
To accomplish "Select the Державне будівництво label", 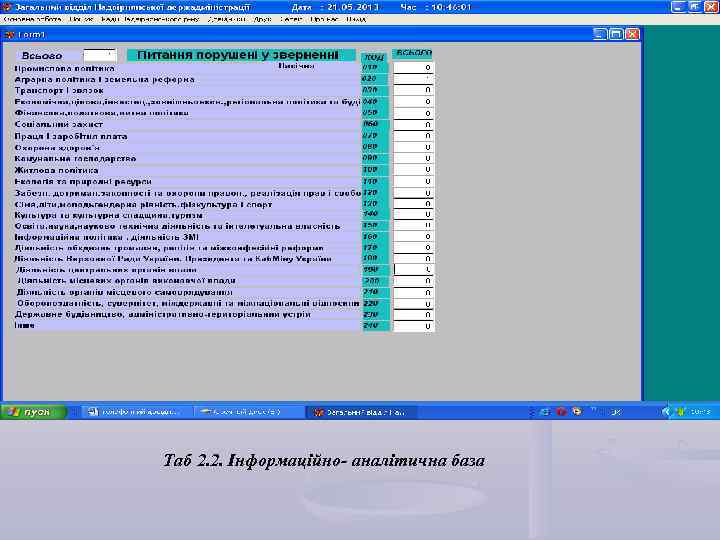I will point(163,315).
